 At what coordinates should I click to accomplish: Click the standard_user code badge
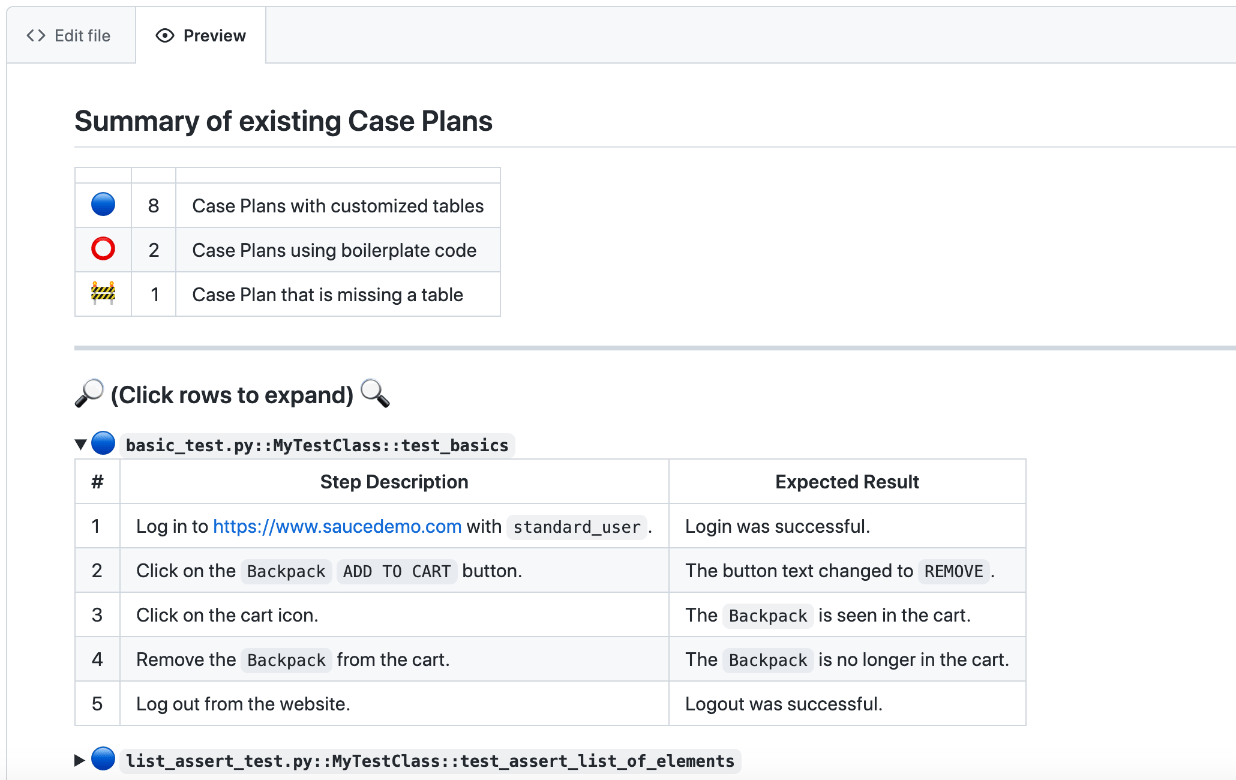(576, 526)
